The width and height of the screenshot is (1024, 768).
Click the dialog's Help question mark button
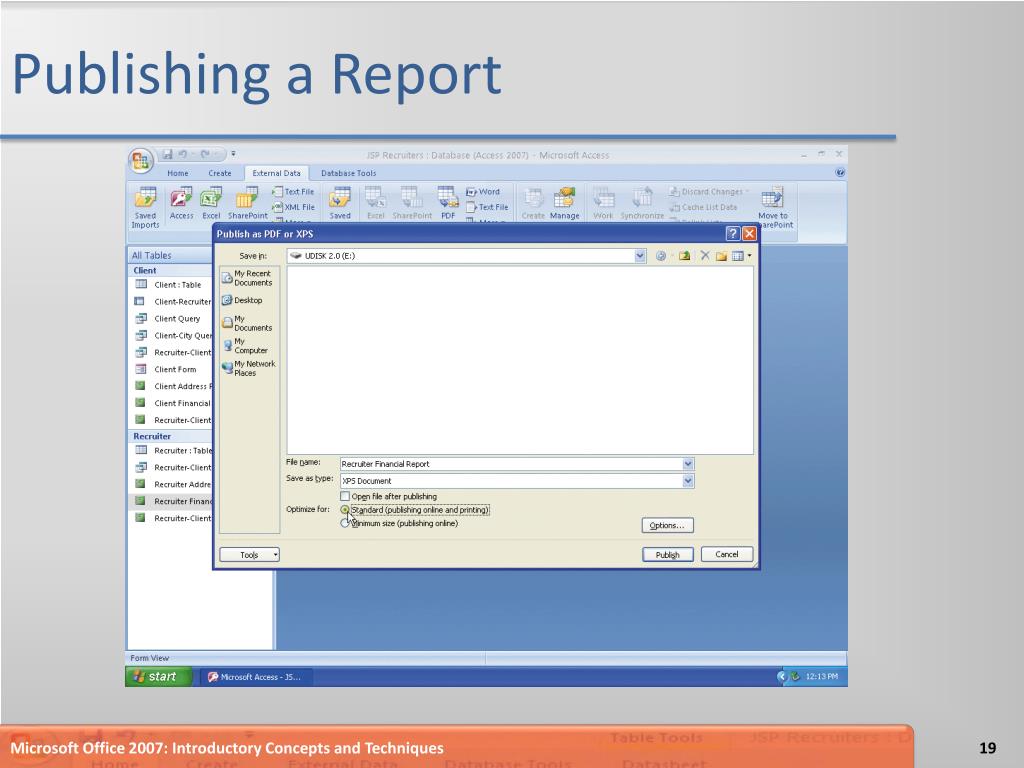(733, 234)
